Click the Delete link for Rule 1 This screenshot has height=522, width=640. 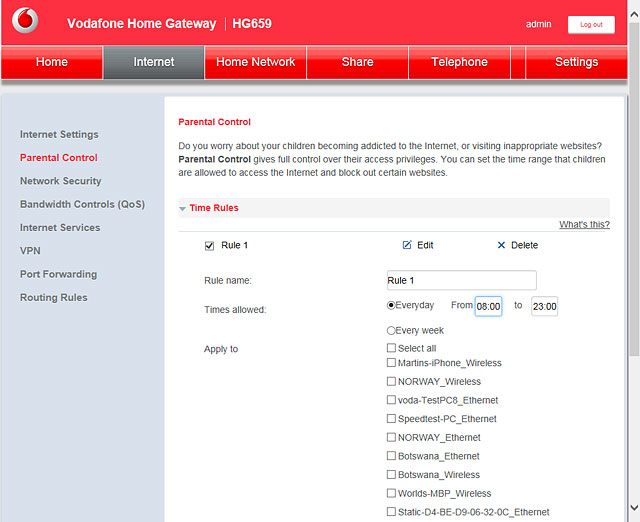tap(524, 245)
